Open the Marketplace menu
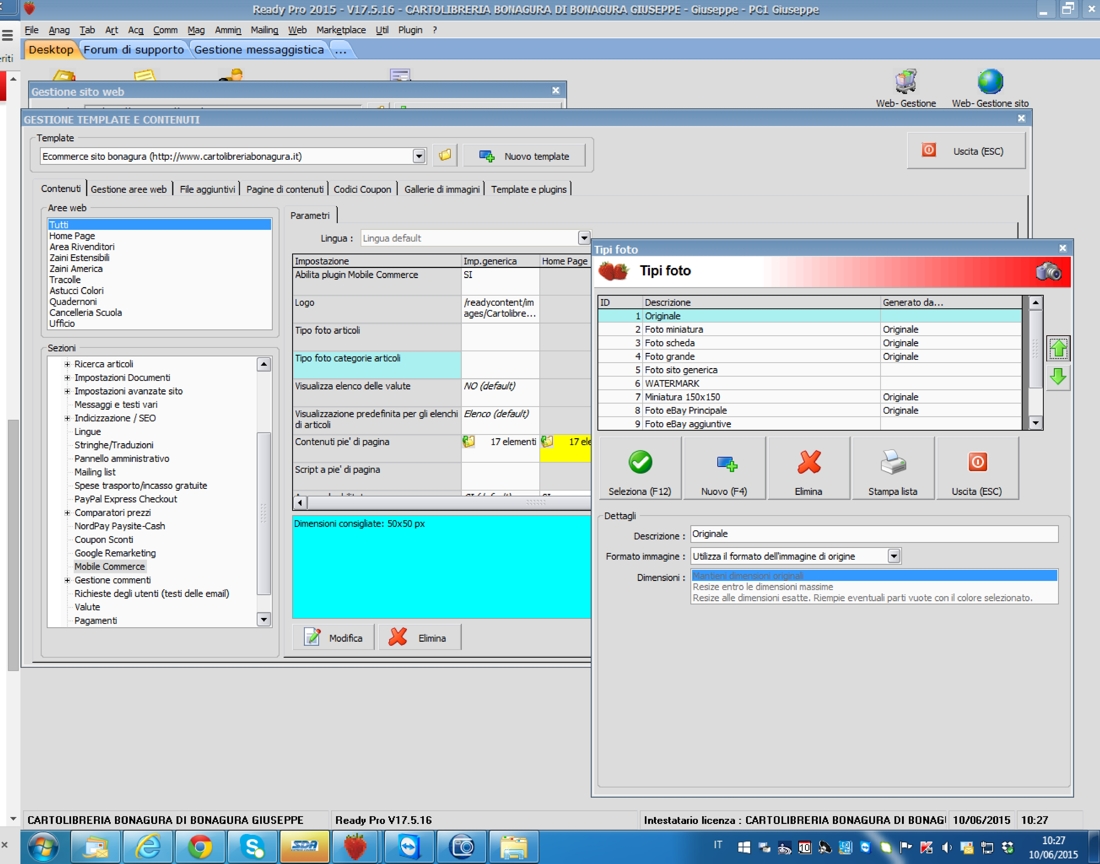Image resolution: width=1100 pixels, height=864 pixels. 341,30
